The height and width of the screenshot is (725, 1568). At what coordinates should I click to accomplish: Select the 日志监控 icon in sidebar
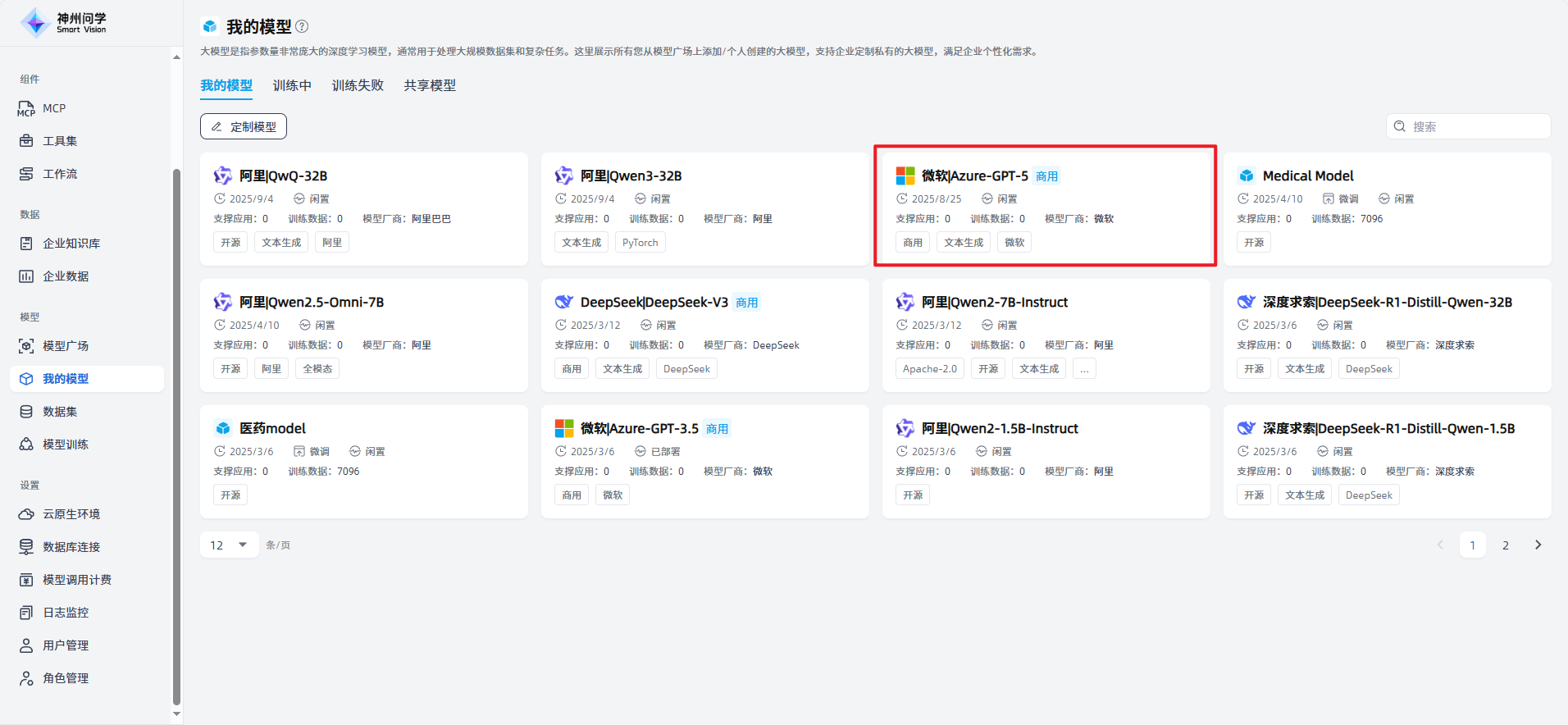tap(26, 613)
